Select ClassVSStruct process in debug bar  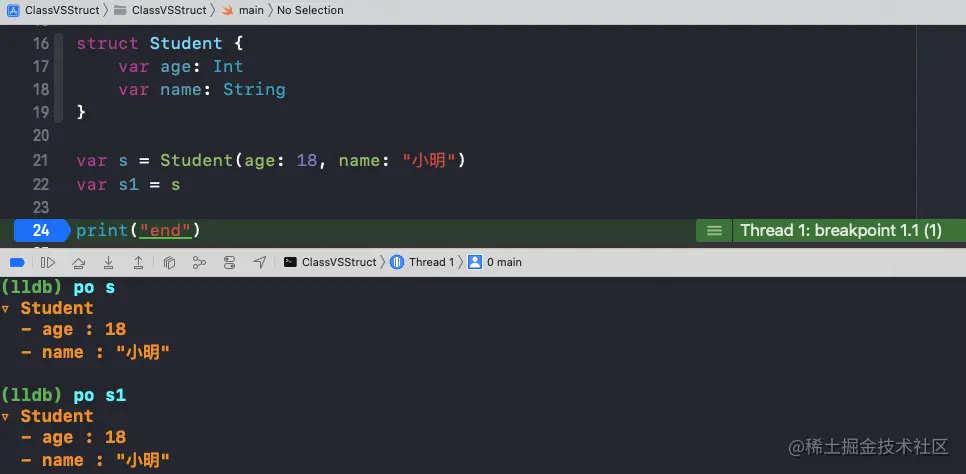pos(330,262)
